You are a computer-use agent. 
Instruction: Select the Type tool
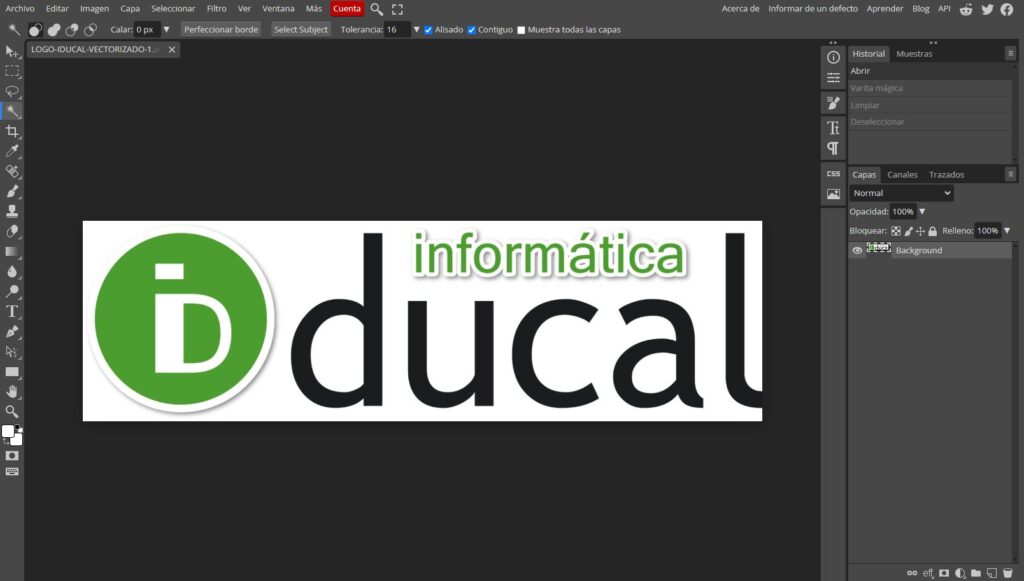(x=12, y=311)
